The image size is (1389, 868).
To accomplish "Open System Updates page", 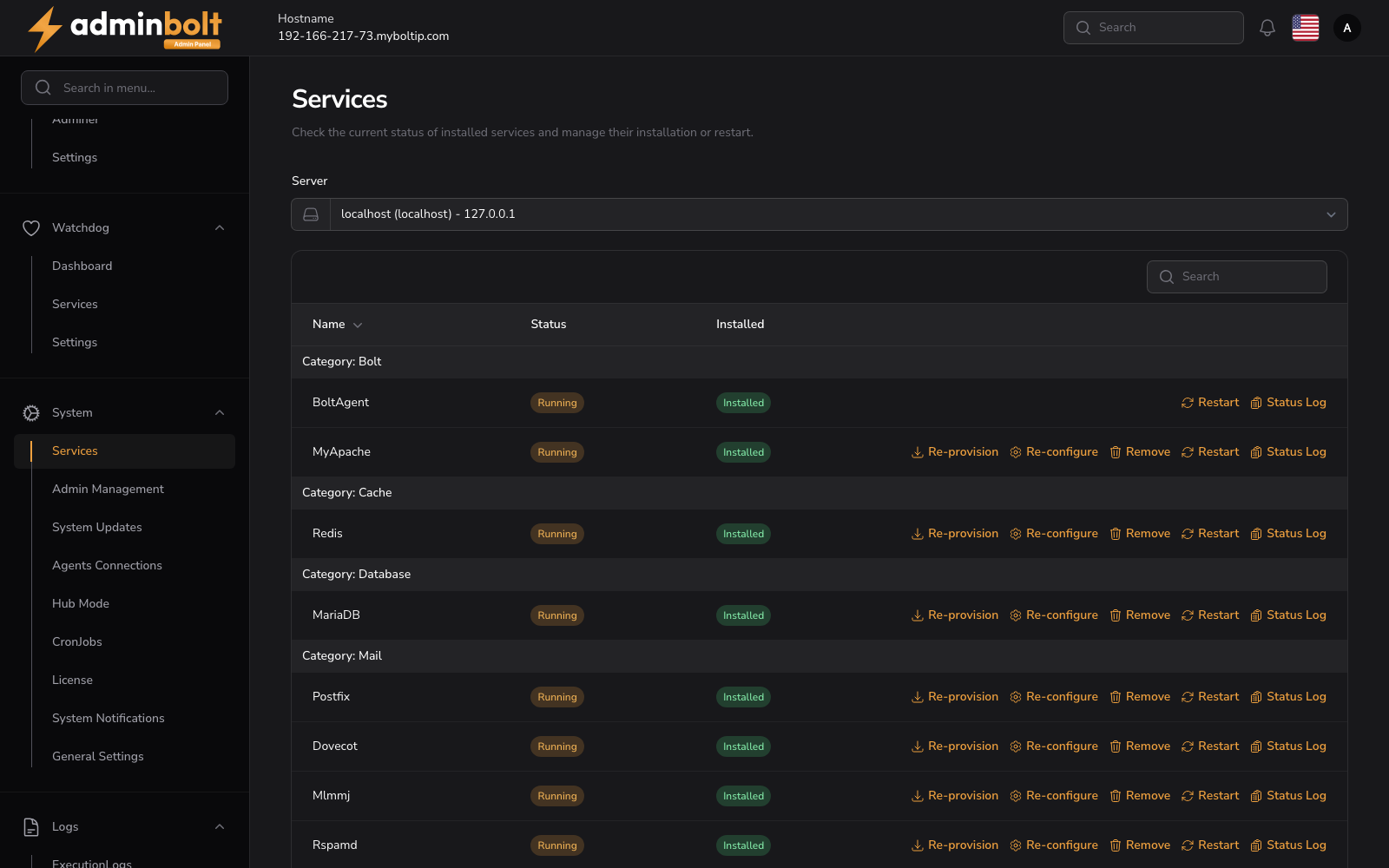I will pos(96,528).
